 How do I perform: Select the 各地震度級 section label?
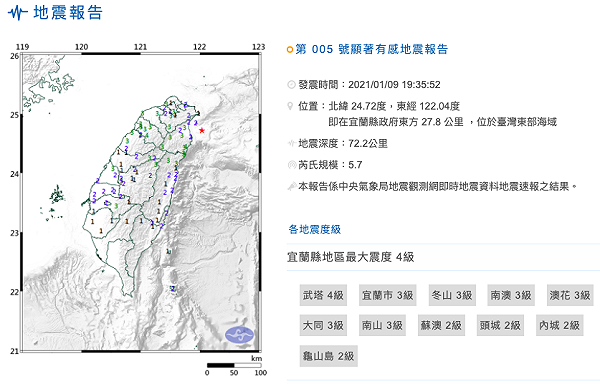click(x=315, y=229)
